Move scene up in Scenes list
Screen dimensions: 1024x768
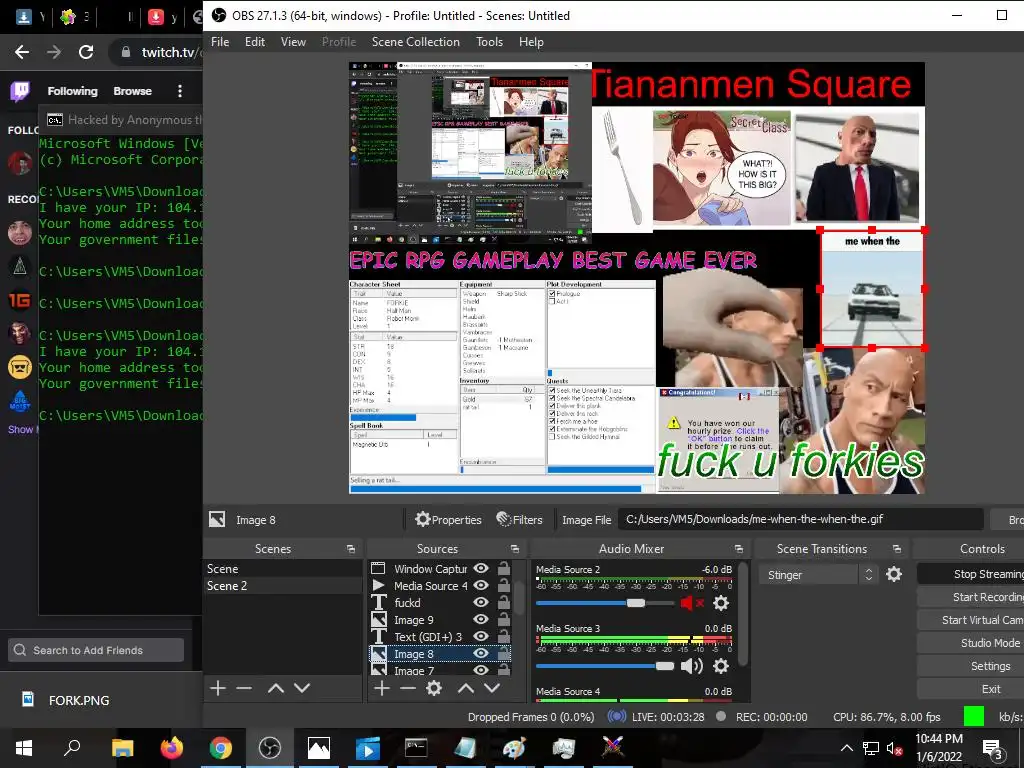(276, 688)
